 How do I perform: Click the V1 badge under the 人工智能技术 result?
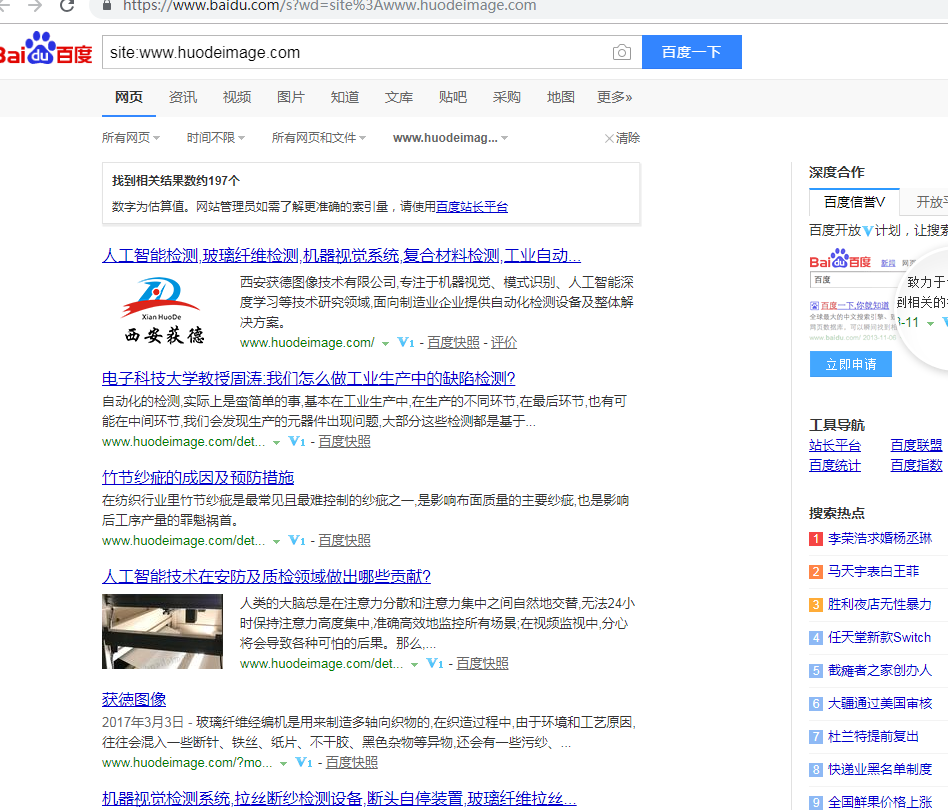pos(435,664)
